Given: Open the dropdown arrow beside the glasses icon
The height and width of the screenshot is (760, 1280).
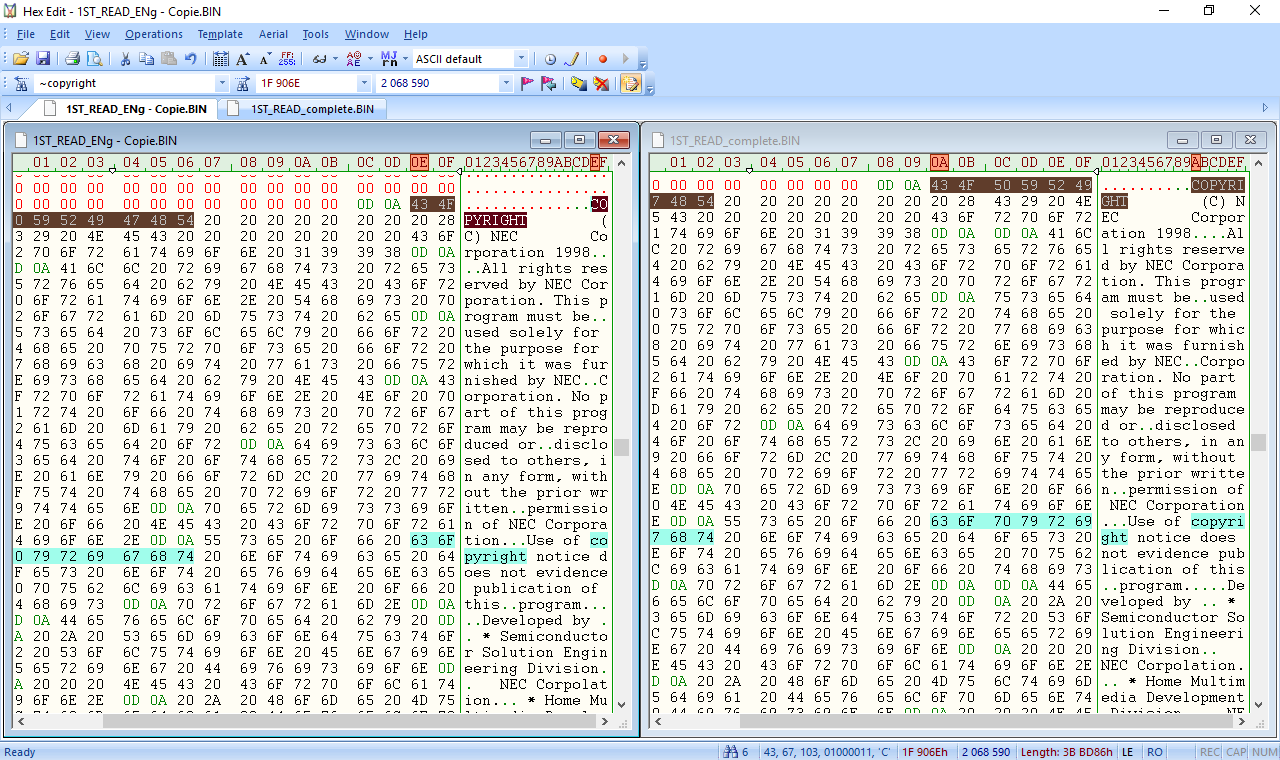Looking at the screenshot, I should point(334,59).
